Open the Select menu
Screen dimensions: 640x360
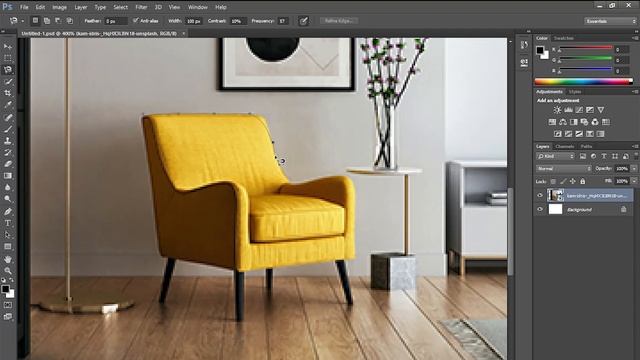[x=120, y=7]
